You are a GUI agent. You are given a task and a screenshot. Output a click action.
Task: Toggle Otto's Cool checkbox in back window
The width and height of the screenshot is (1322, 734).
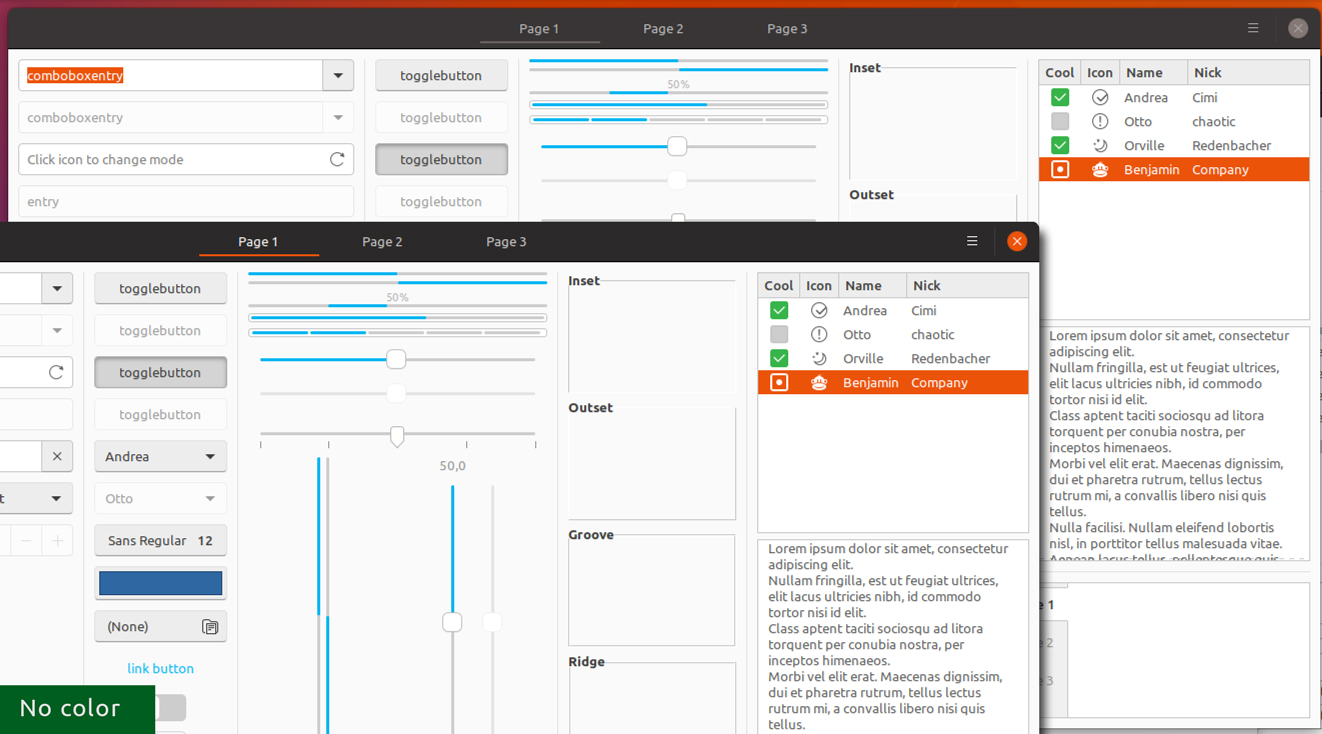(x=1060, y=121)
